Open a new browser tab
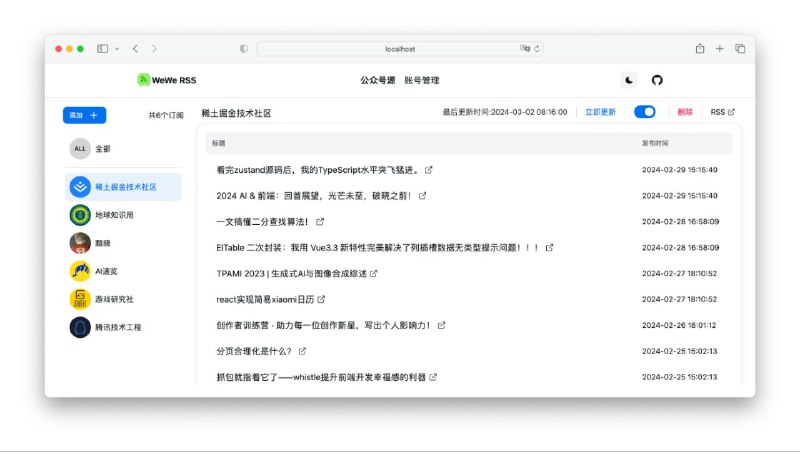This screenshot has height=452, width=800. (x=719, y=48)
